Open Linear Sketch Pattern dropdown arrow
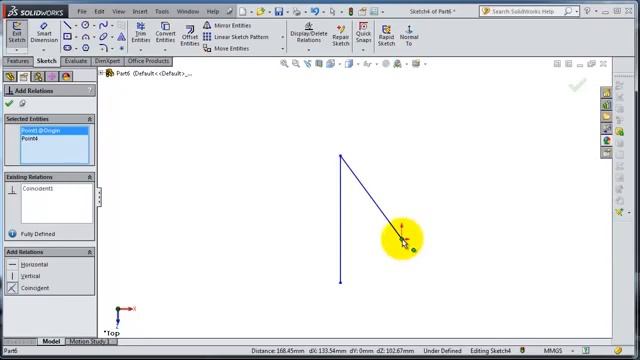This screenshot has height=360, width=640. (x=282, y=37)
